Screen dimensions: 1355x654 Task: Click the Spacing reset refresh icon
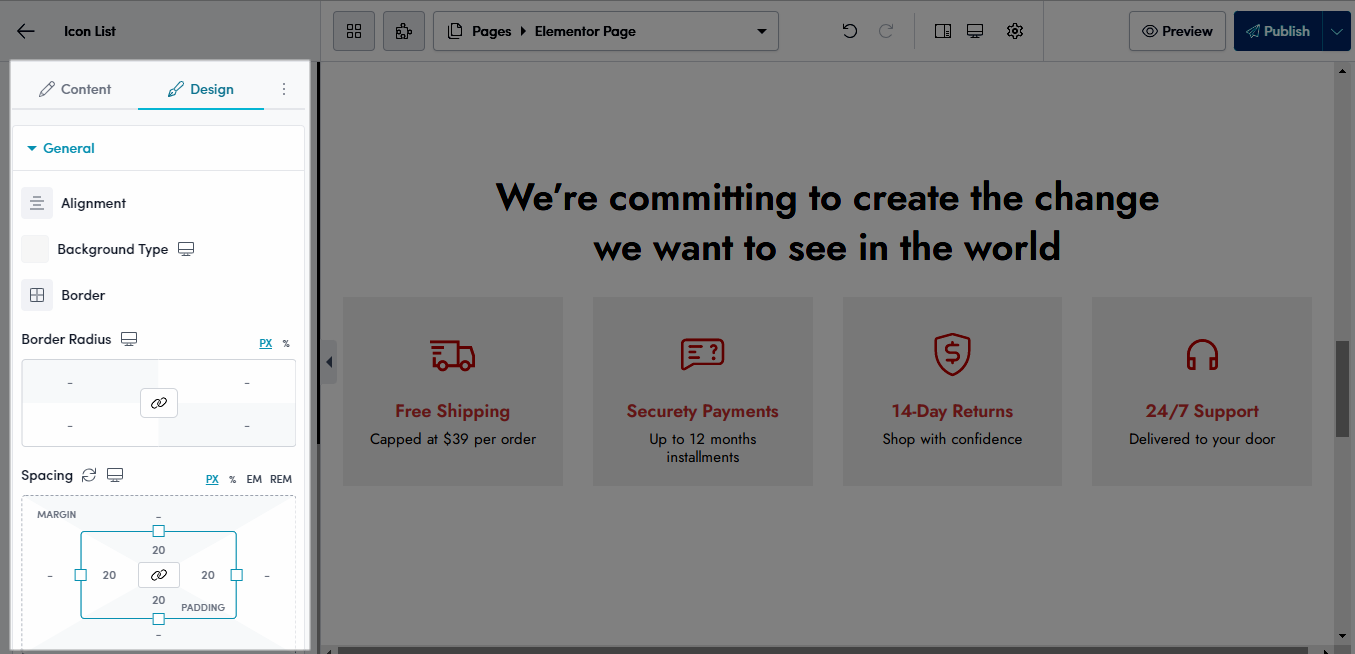tap(90, 475)
